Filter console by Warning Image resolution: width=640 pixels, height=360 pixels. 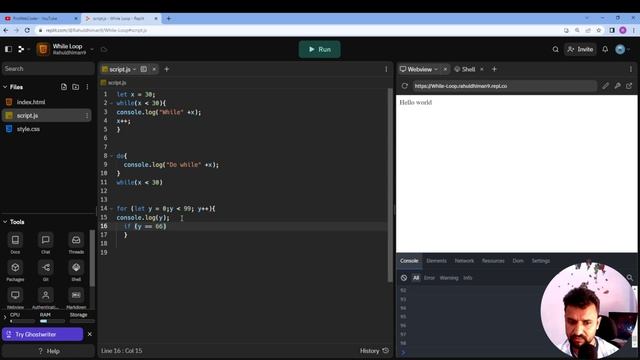449,278
